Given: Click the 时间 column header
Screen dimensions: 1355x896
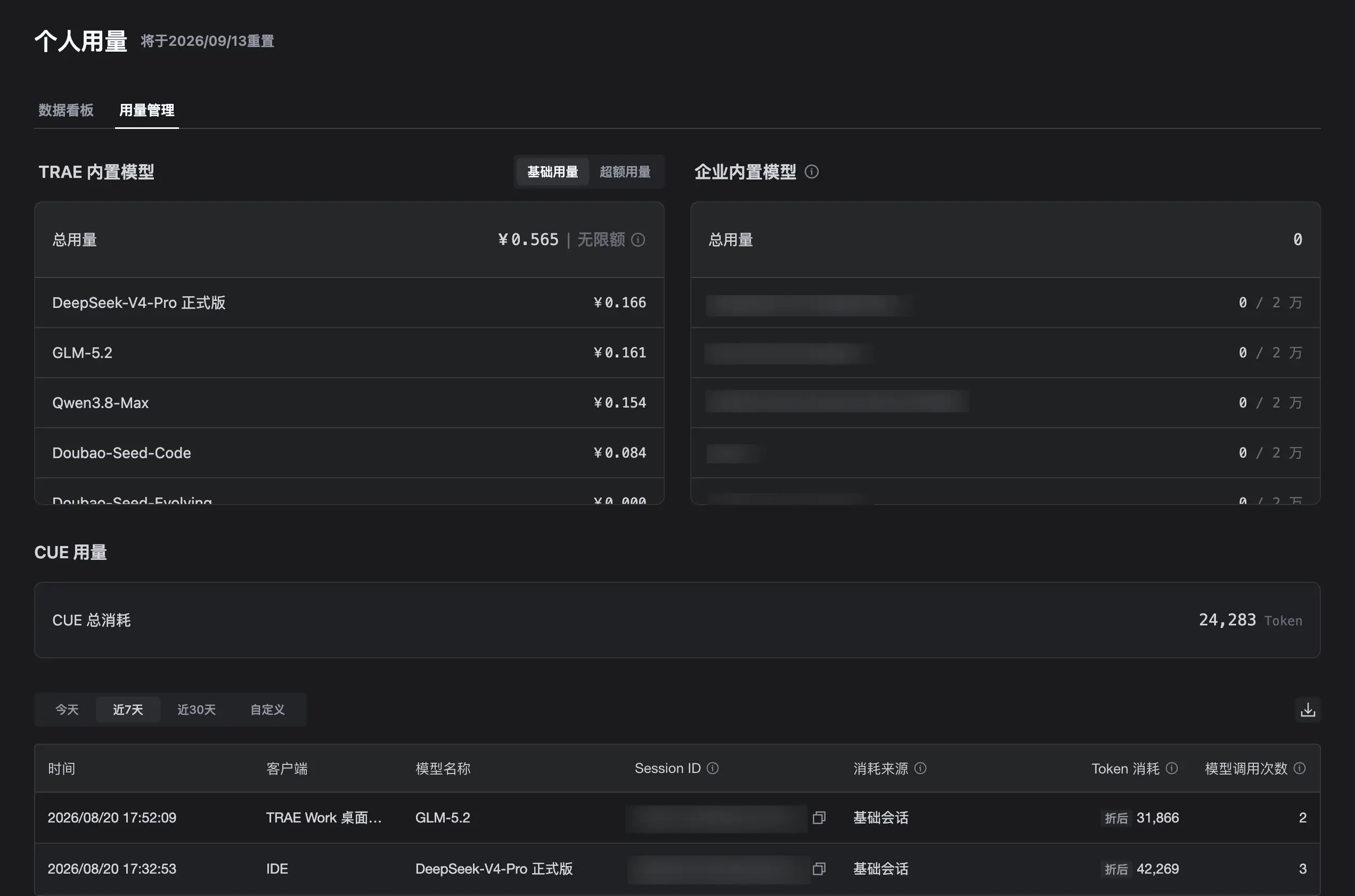Looking at the screenshot, I should click(x=61, y=769).
